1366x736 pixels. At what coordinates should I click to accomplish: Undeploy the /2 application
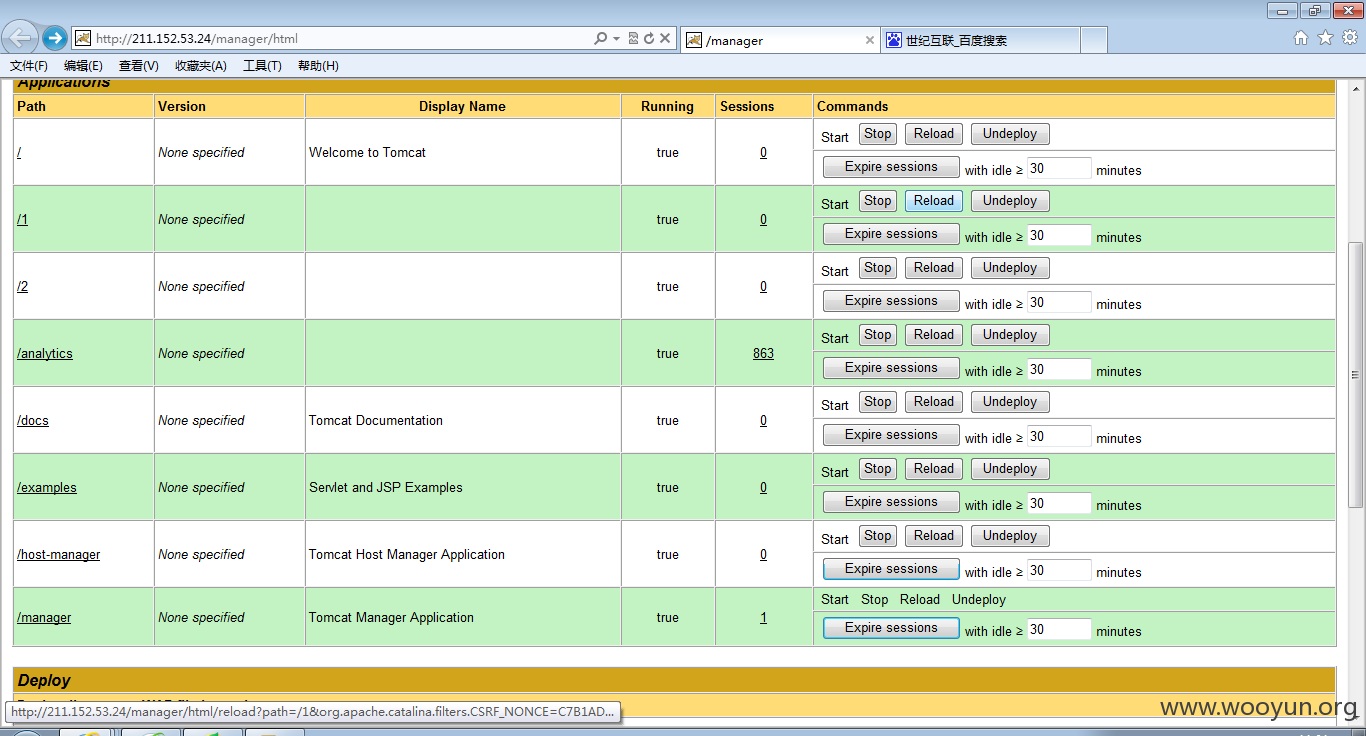[1010, 268]
